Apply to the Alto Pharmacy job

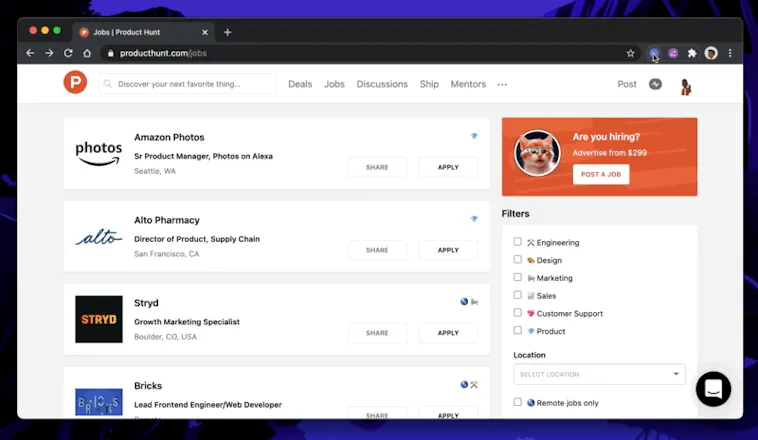tap(448, 250)
